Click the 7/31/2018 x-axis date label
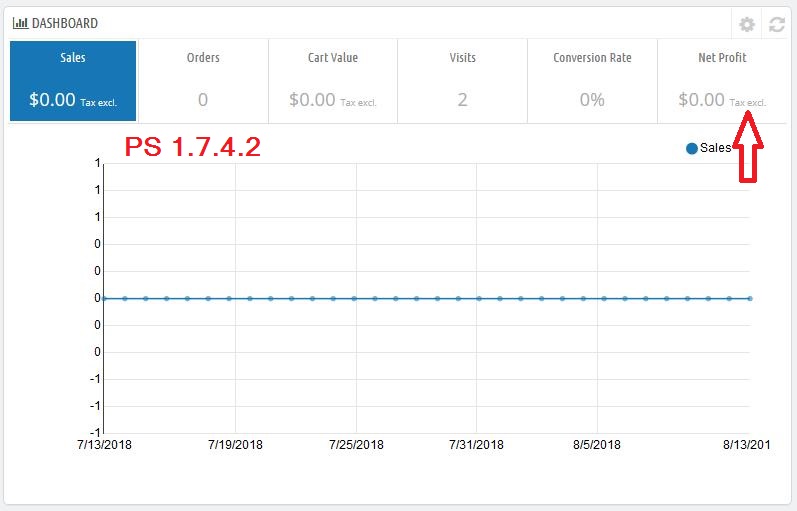This screenshot has height=511, width=797. pyautogui.click(x=476, y=445)
